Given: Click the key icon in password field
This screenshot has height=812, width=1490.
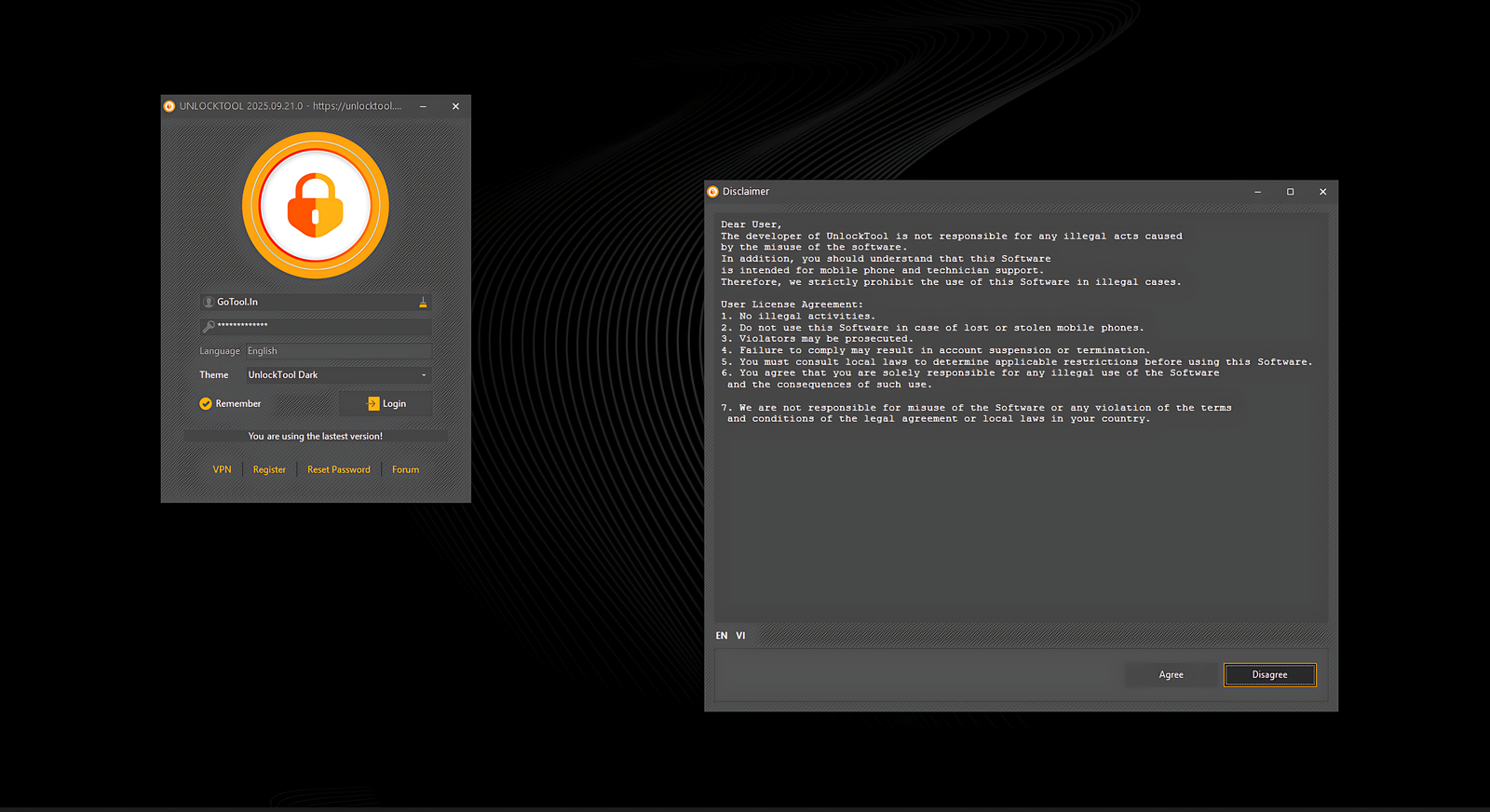Looking at the screenshot, I should [x=209, y=326].
